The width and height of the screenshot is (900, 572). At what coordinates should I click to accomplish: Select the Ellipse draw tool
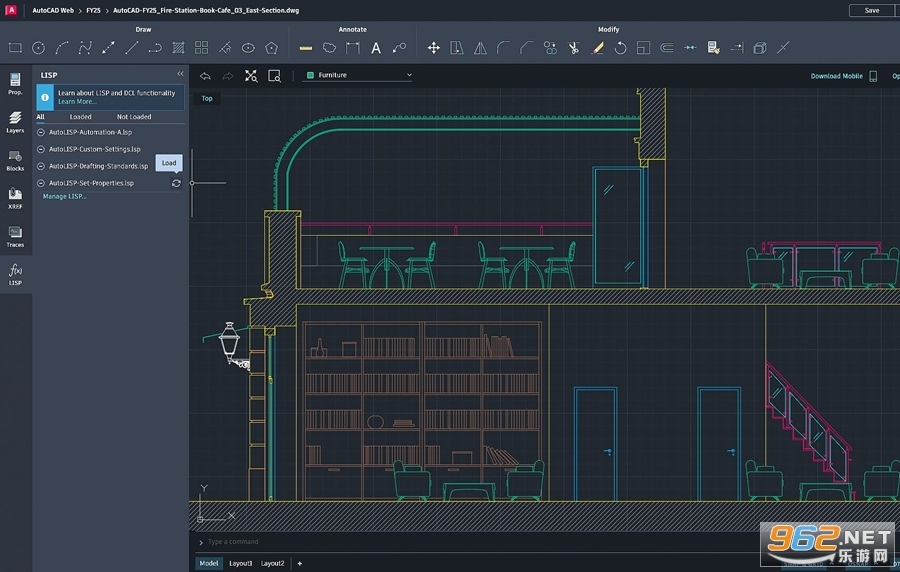point(248,48)
